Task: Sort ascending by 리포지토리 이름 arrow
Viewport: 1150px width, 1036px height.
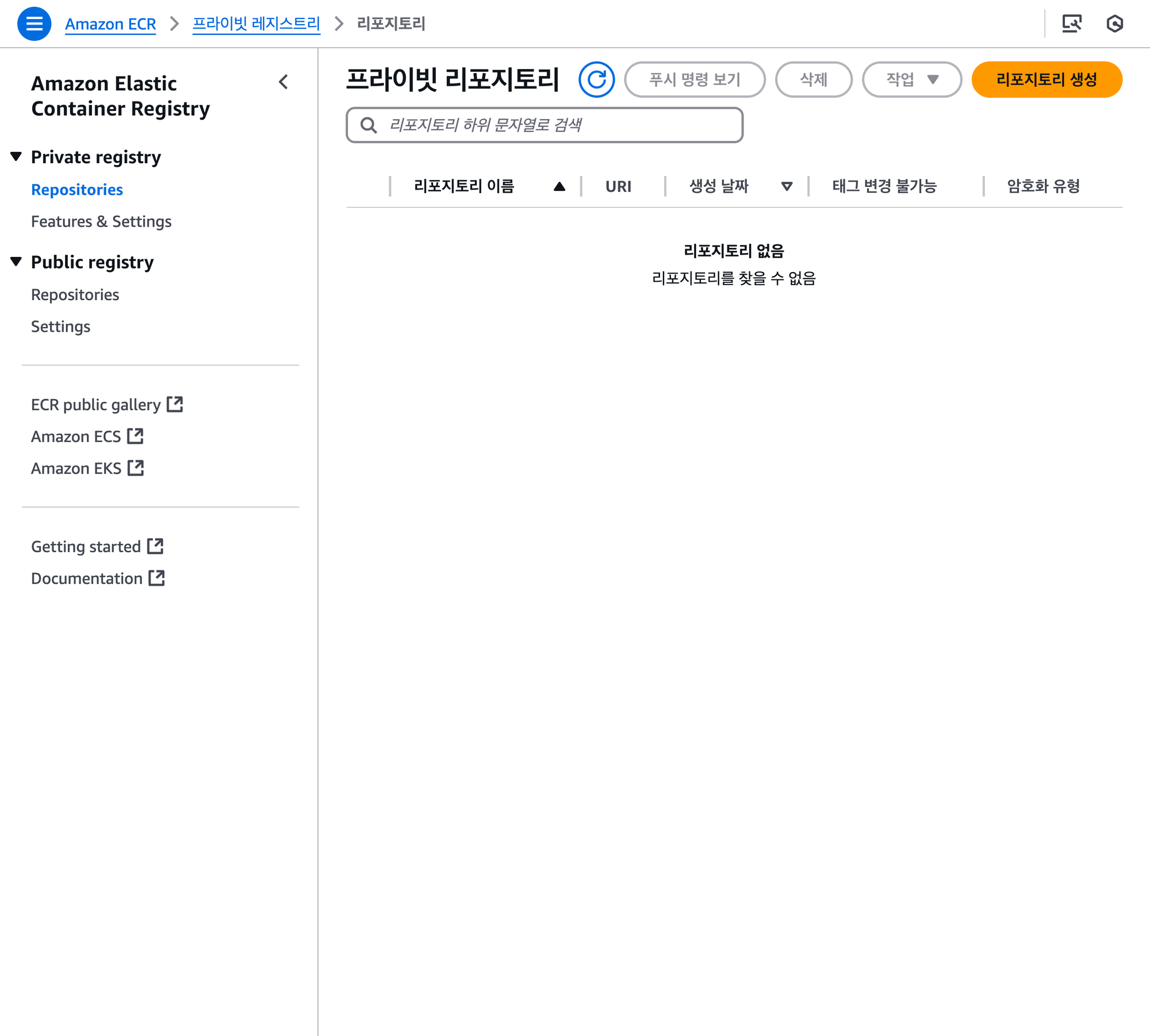Action: (559, 186)
